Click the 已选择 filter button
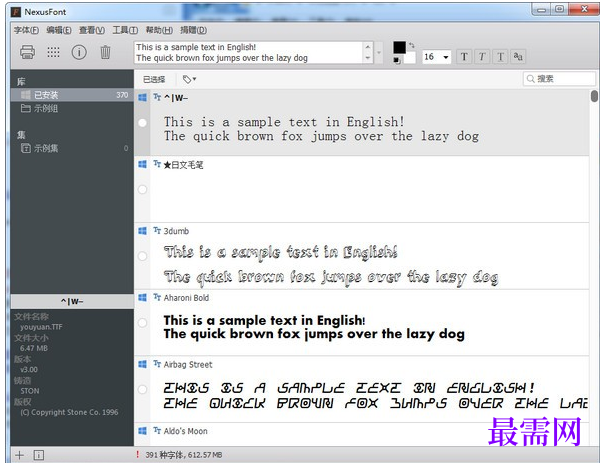The width and height of the screenshot is (600, 463). click(154, 79)
